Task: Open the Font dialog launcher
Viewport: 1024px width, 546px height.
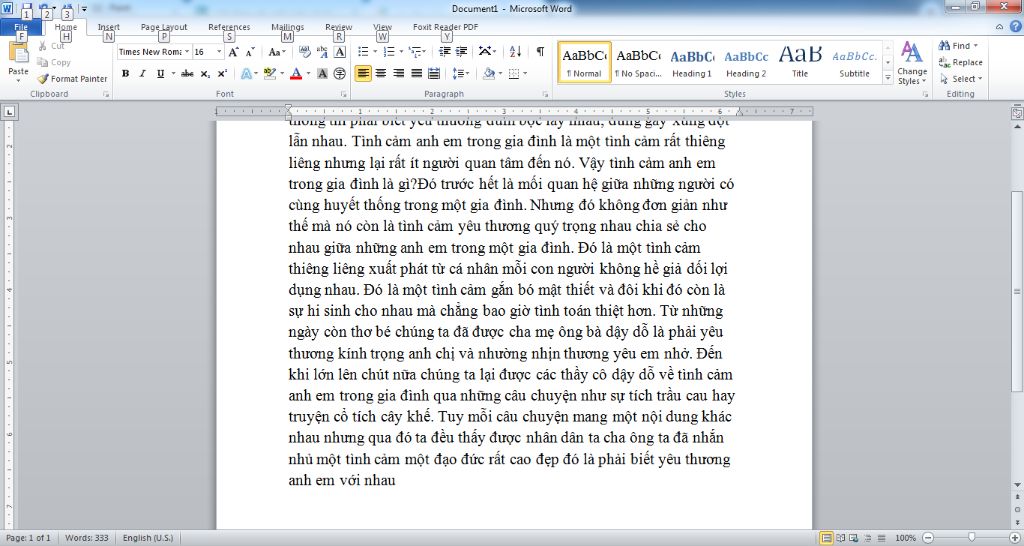Action: pyautogui.click(x=343, y=95)
